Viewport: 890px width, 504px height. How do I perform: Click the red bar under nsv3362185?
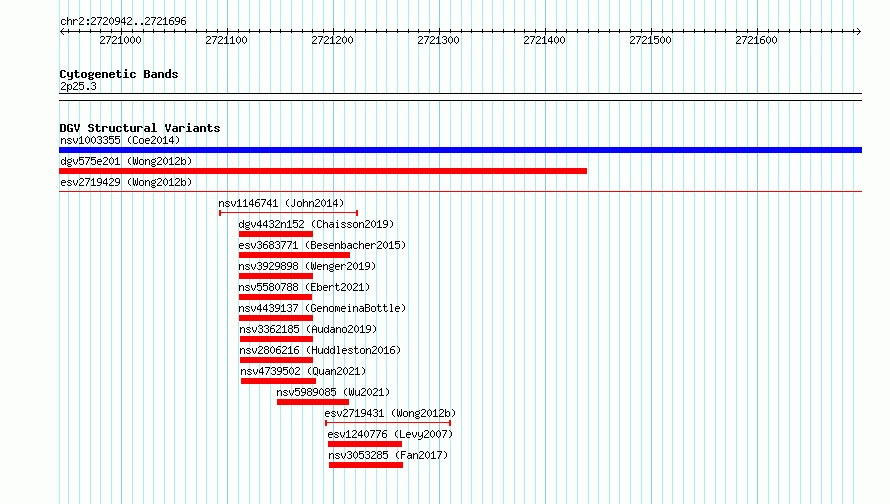click(276, 339)
